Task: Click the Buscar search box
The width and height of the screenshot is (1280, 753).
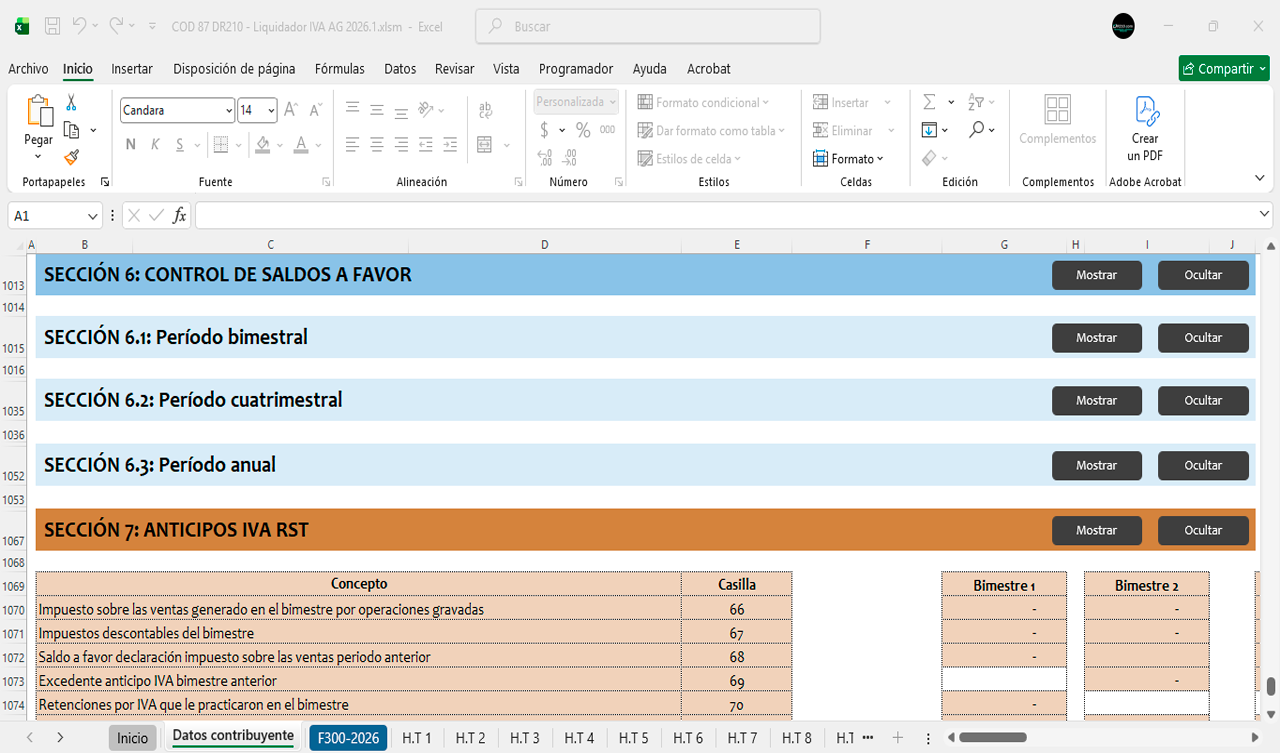Action: (648, 27)
